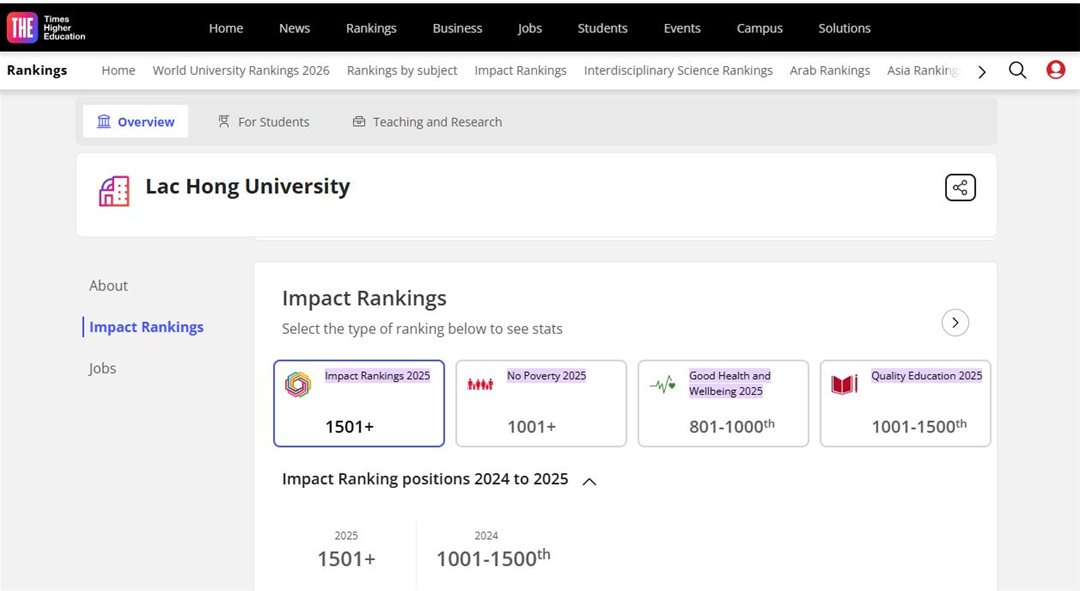1080x591 pixels.
Task: Click the For Students tab icon
Action: click(x=224, y=121)
